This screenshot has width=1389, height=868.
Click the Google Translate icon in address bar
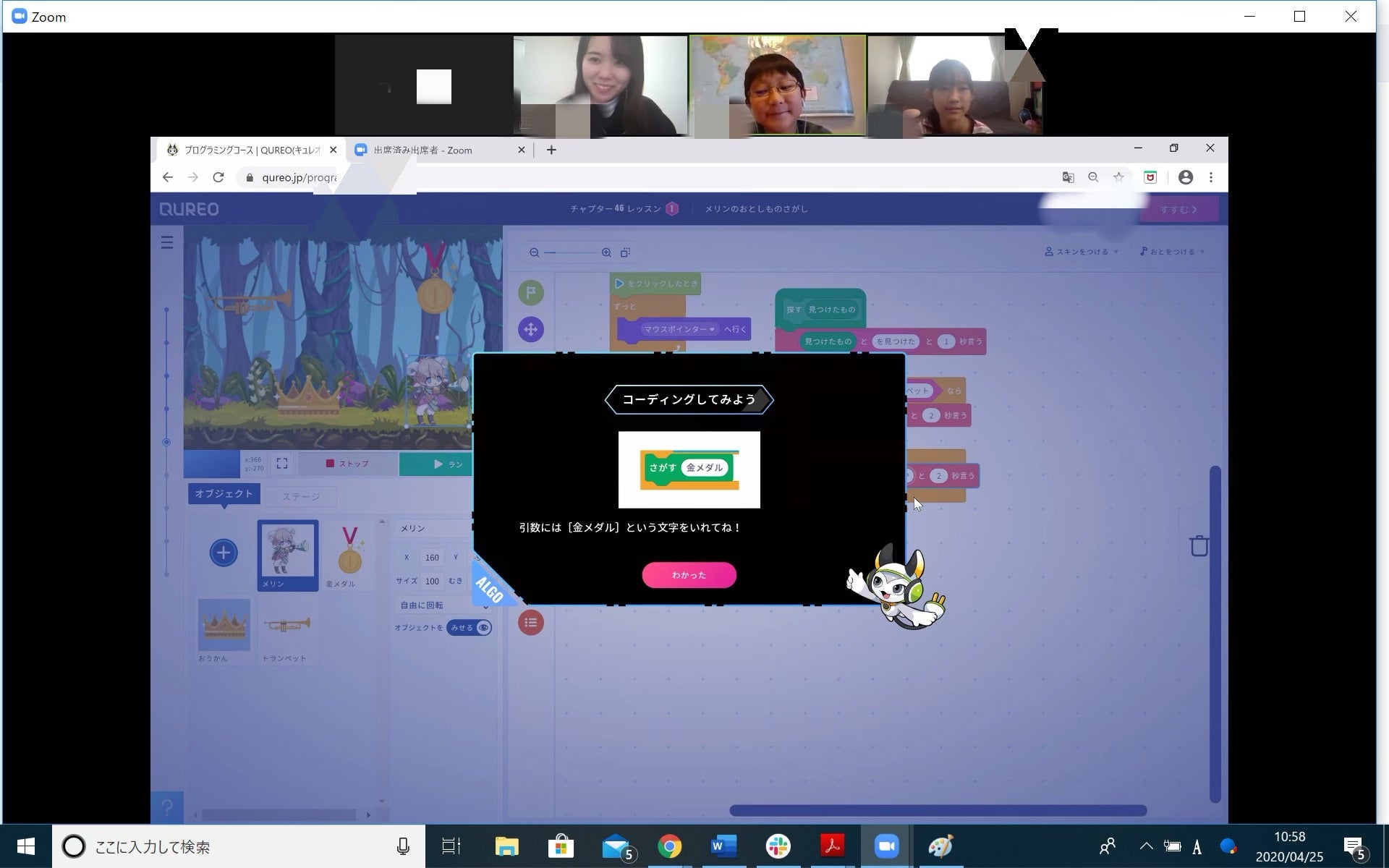(x=1068, y=177)
